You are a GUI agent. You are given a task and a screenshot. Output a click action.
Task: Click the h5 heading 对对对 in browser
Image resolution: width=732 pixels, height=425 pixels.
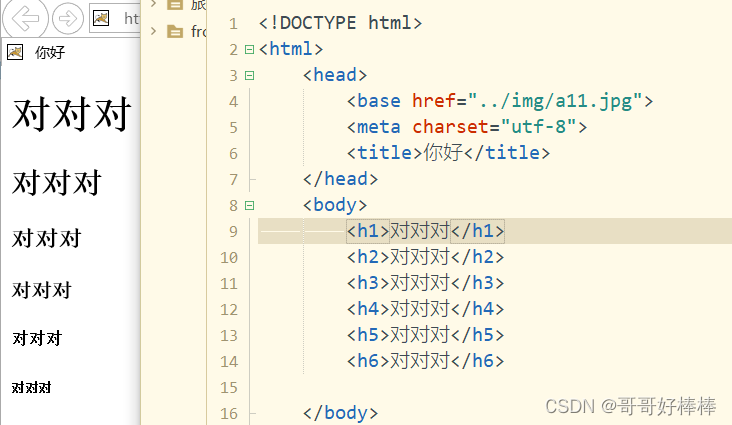(x=37, y=338)
